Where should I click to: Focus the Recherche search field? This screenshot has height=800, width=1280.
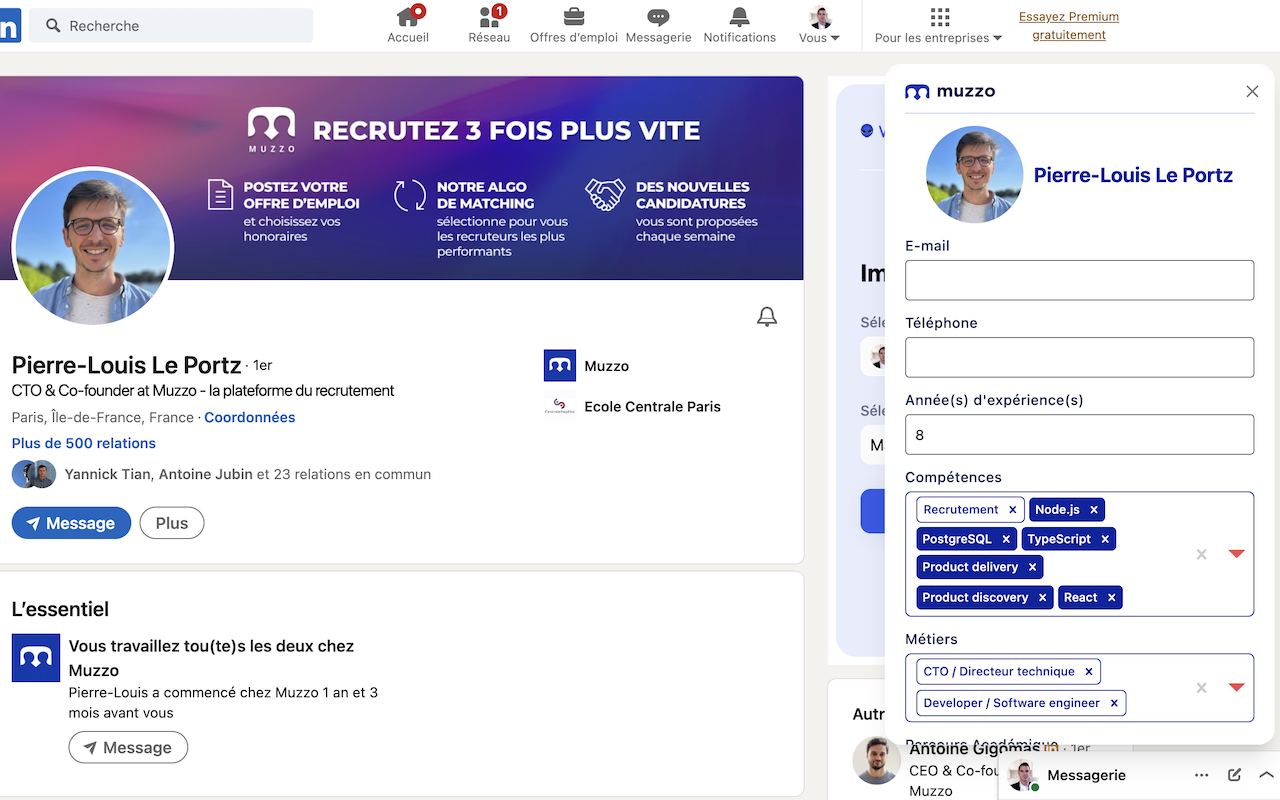click(x=171, y=26)
